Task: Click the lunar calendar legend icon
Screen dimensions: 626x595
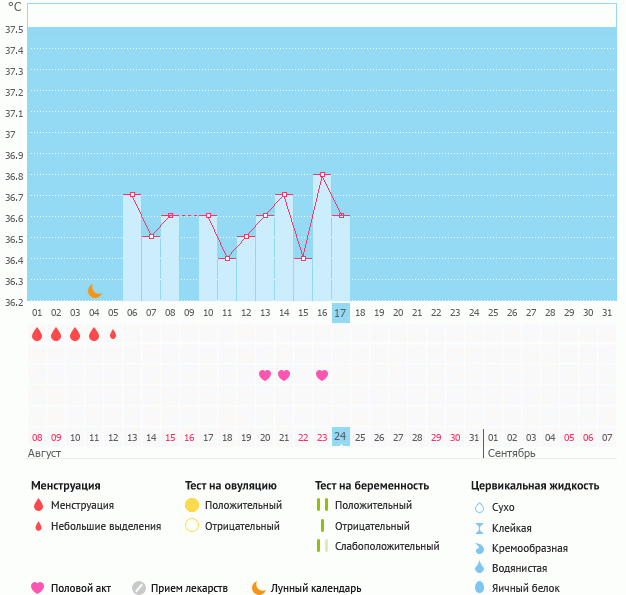Action: click(259, 588)
